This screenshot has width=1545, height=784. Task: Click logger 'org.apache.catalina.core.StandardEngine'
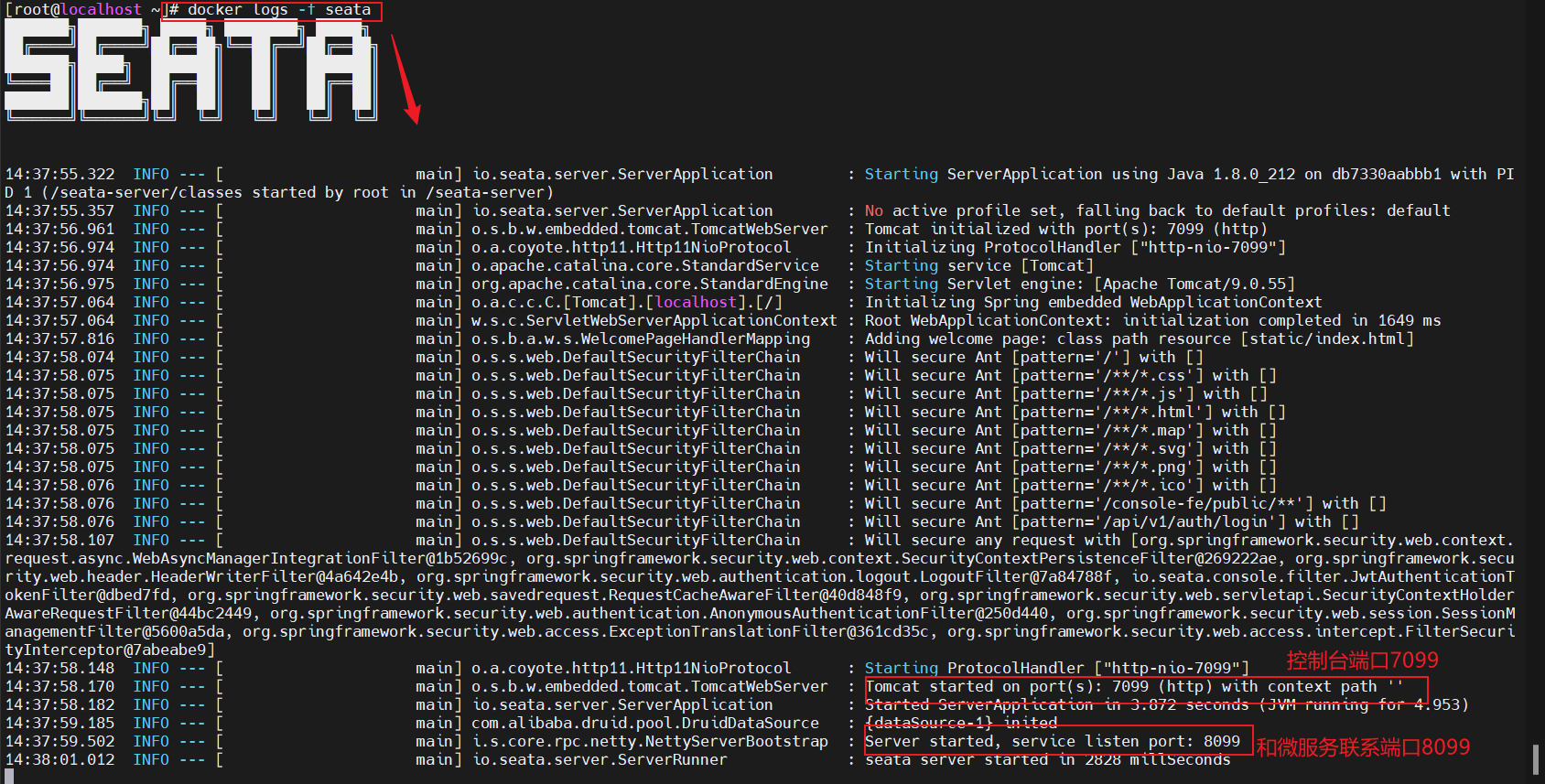[x=650, y=284]
